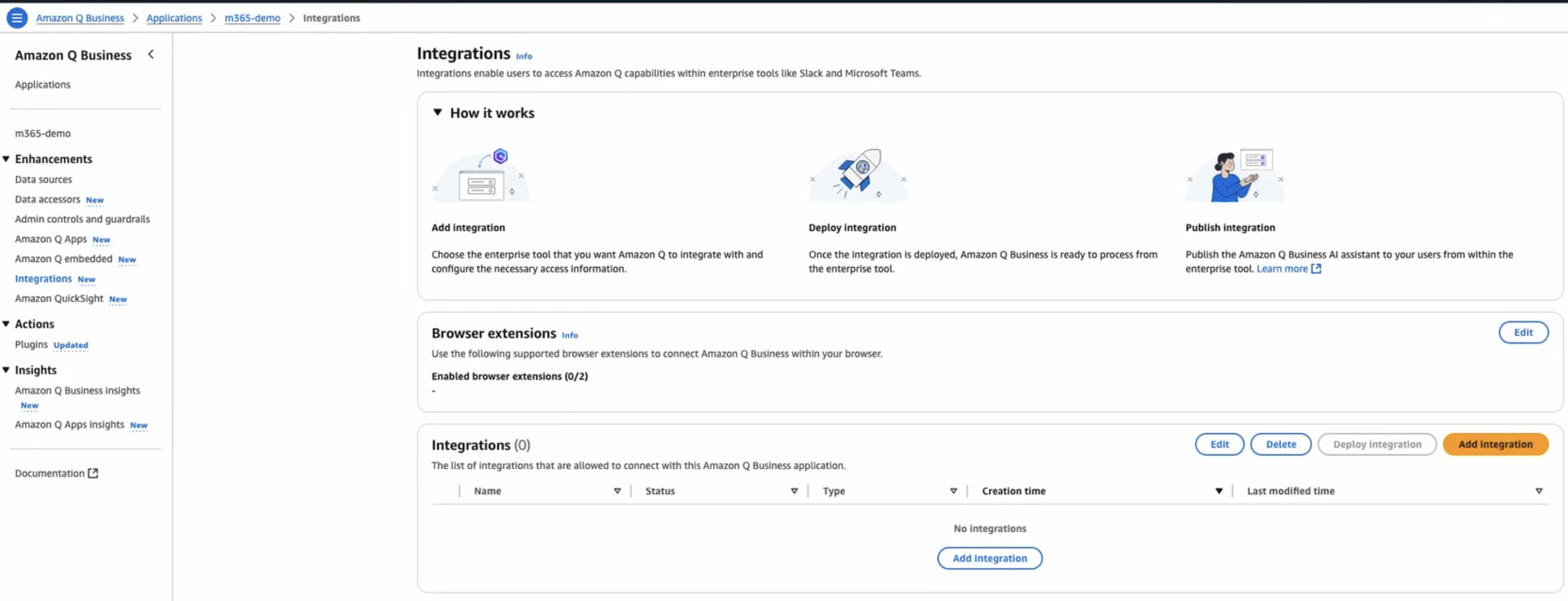Image resolution: width=1568 pixels, height=601 pixels.
Task: Open Plugins in the sidebar
Action: (31, 345)
